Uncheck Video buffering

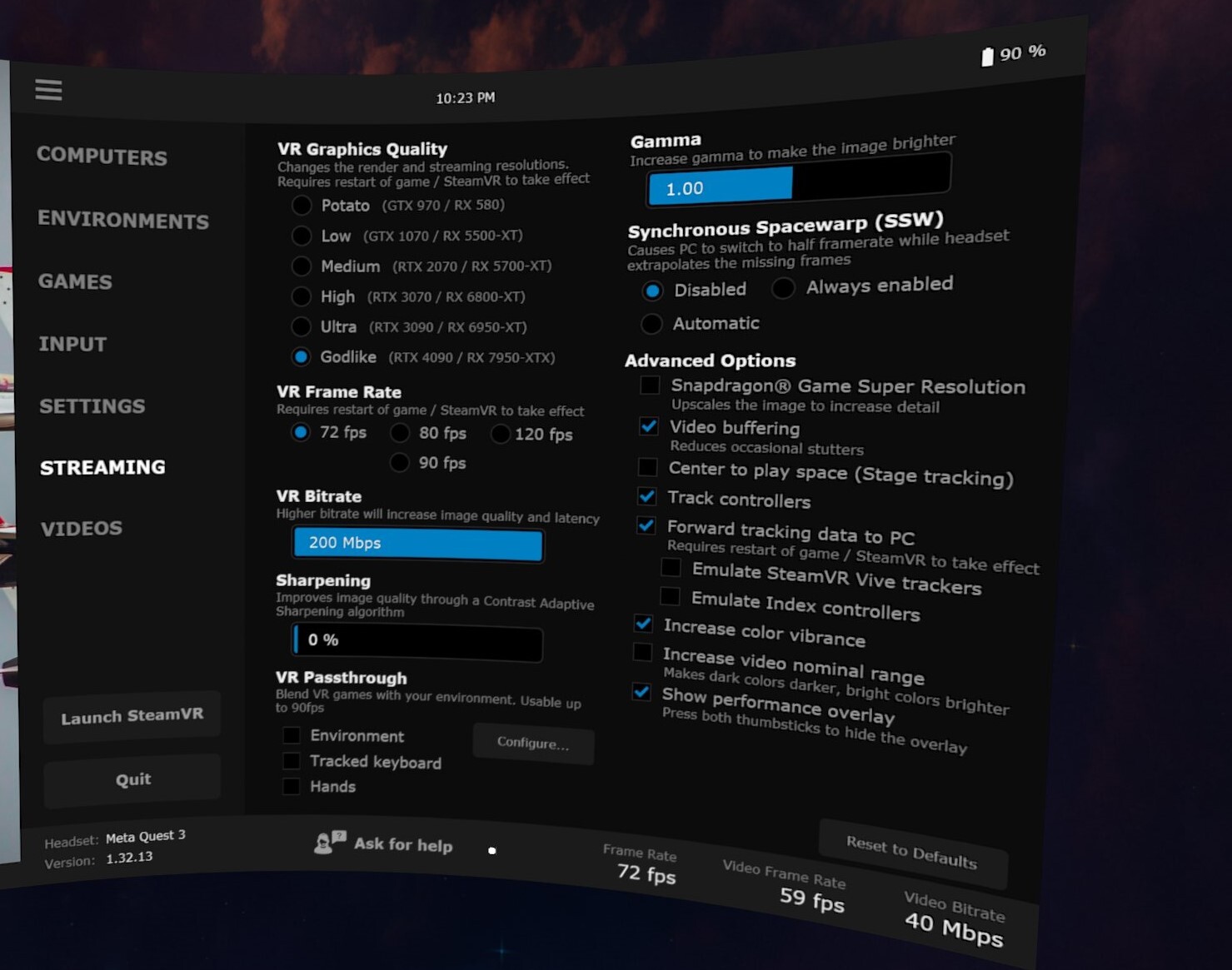tap(649, 426)
